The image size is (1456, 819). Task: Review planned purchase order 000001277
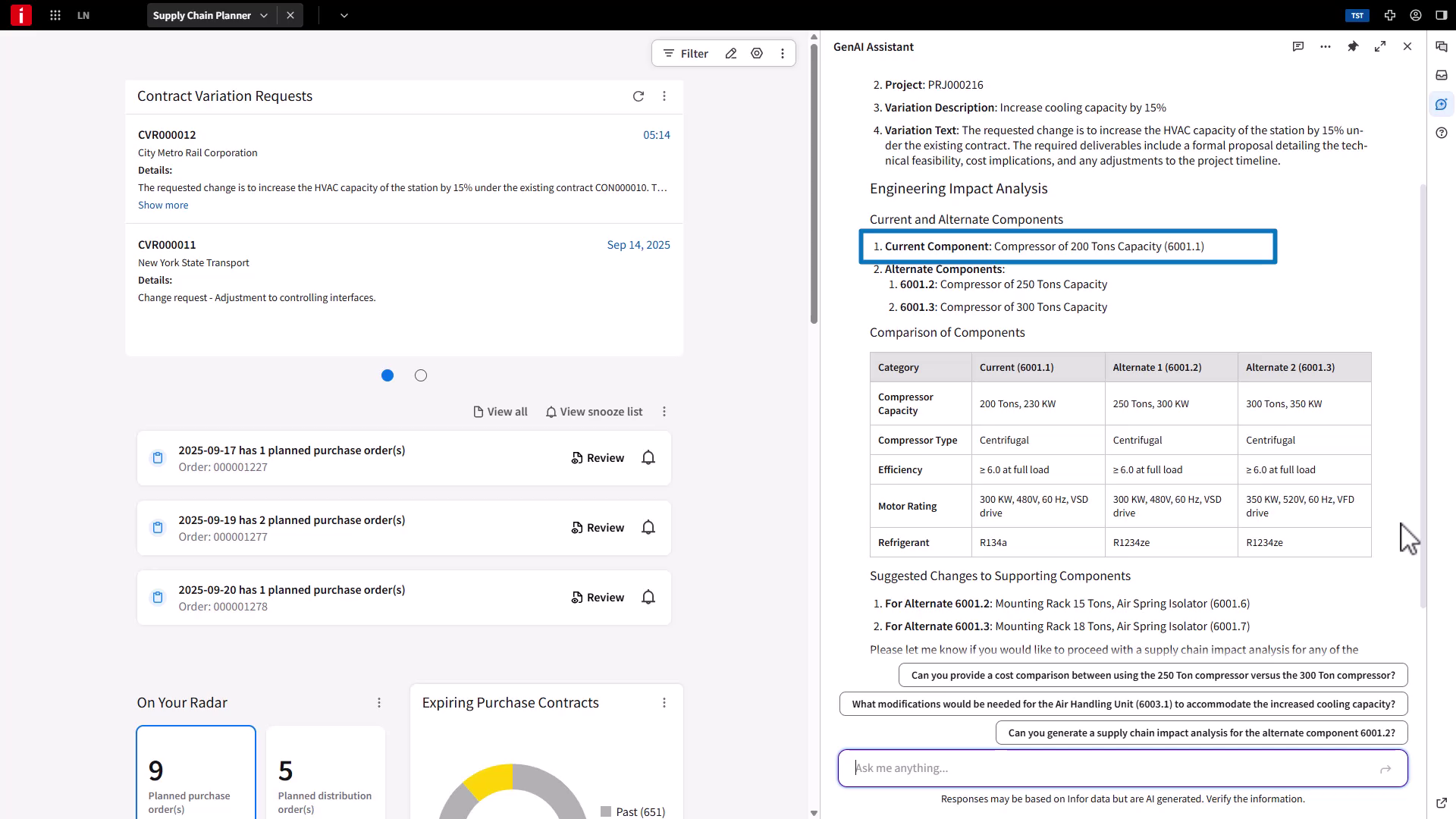(x=598, y=528)
